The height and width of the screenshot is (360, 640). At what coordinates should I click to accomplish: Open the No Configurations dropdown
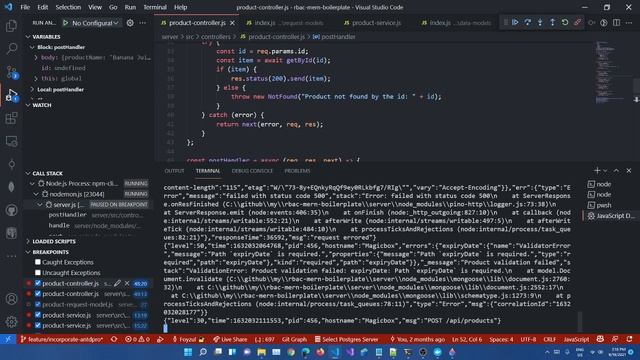(95, 23)
